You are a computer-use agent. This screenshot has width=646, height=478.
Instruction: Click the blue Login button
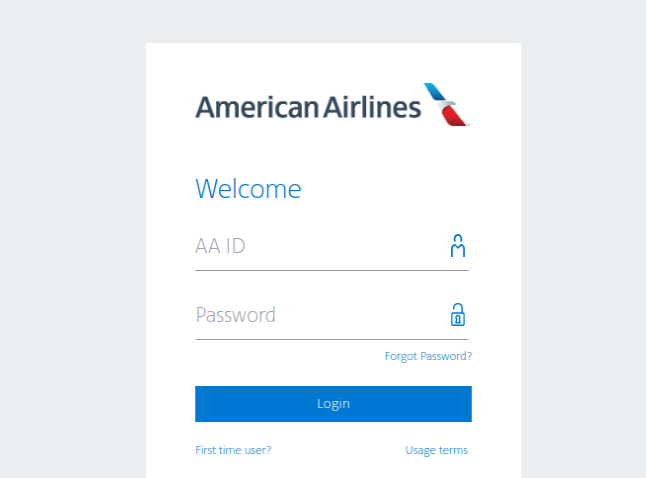[x=333, y=404]
